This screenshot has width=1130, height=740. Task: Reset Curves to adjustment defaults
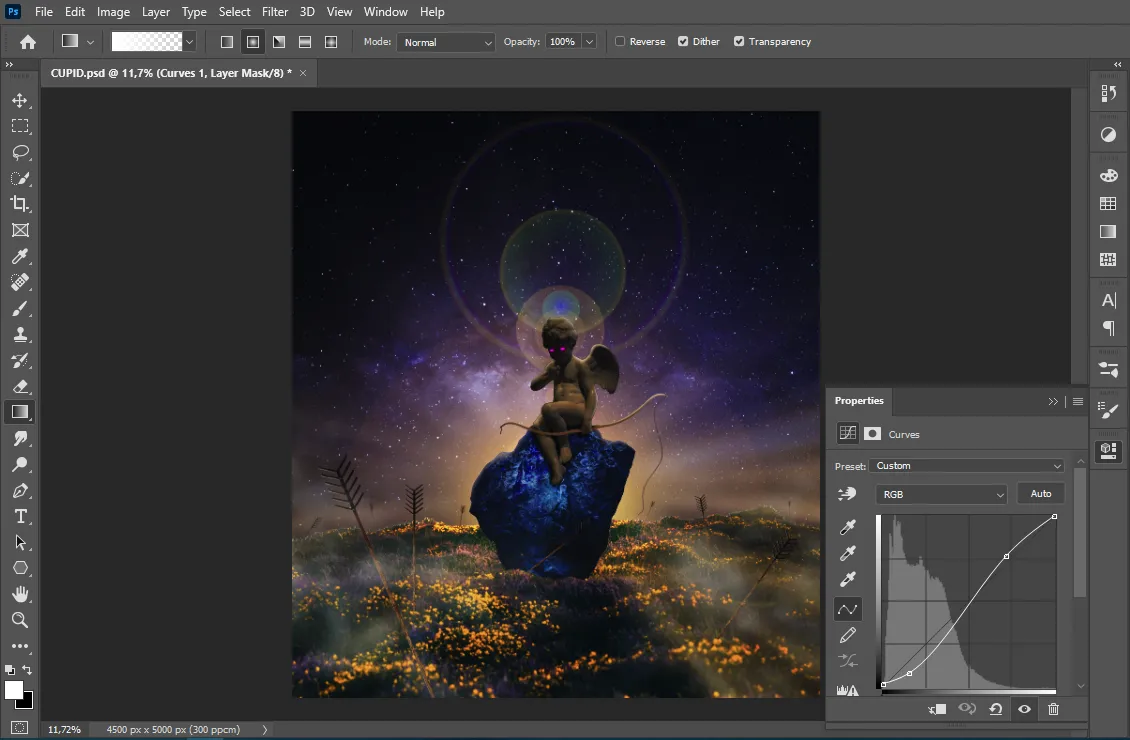pos(995,709)
